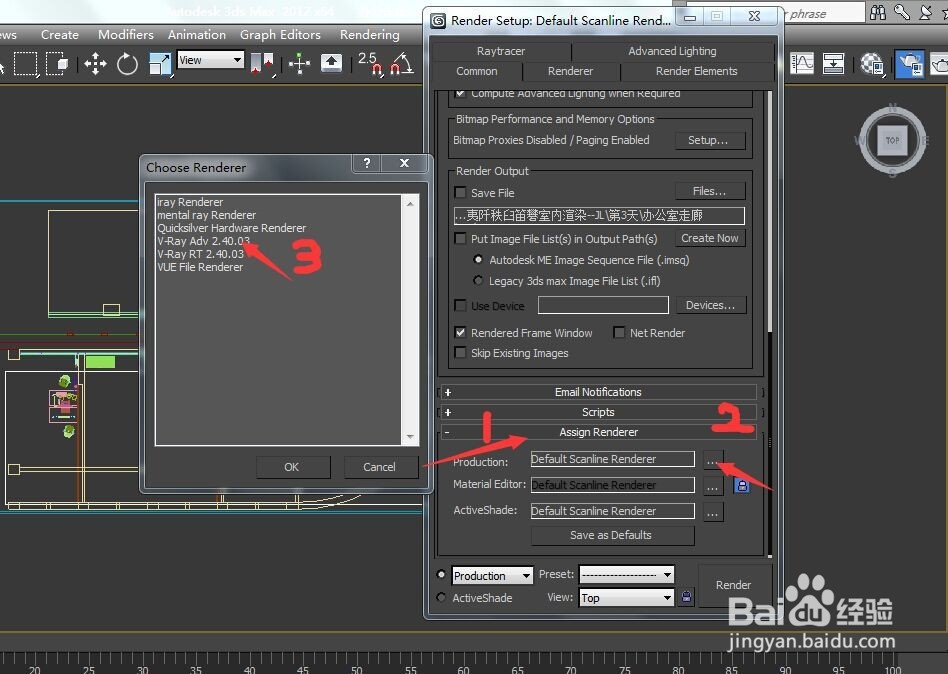Select Legacy 3ds max Image File List (.ifl)
This screenshot has height=674, width=948.
coord(478,280)
